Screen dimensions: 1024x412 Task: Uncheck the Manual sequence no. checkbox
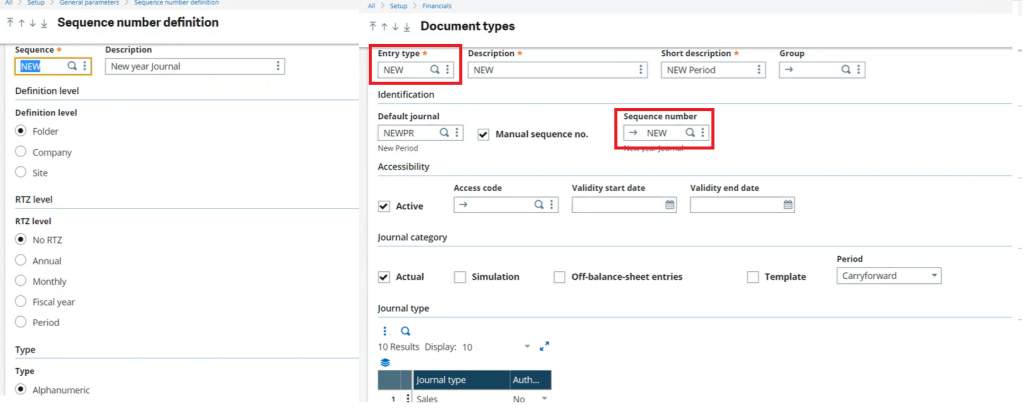point(483,134)
